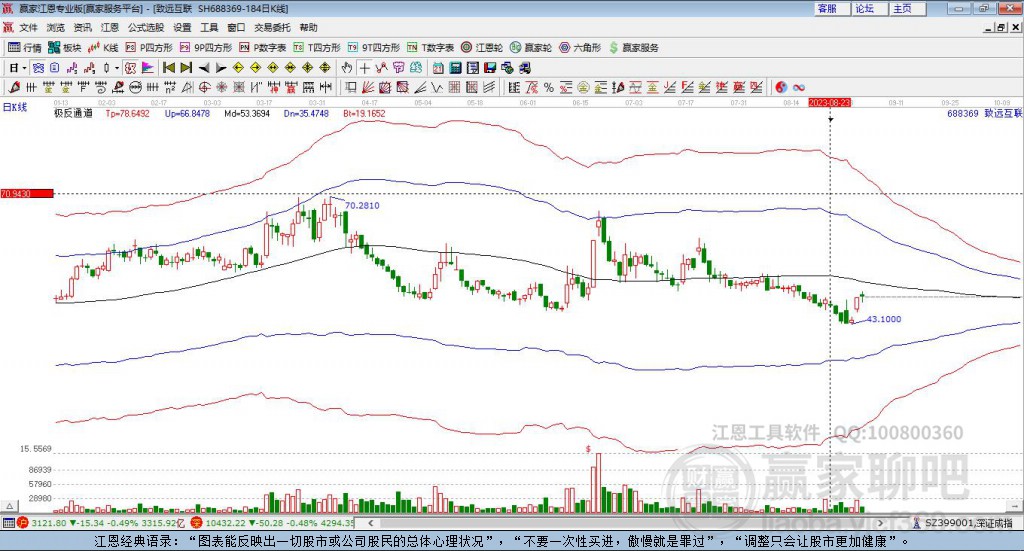This screenshot has width=1024, height=551.
Task: Click the 70.2810 high price annotation
Action: pos(362,206)
